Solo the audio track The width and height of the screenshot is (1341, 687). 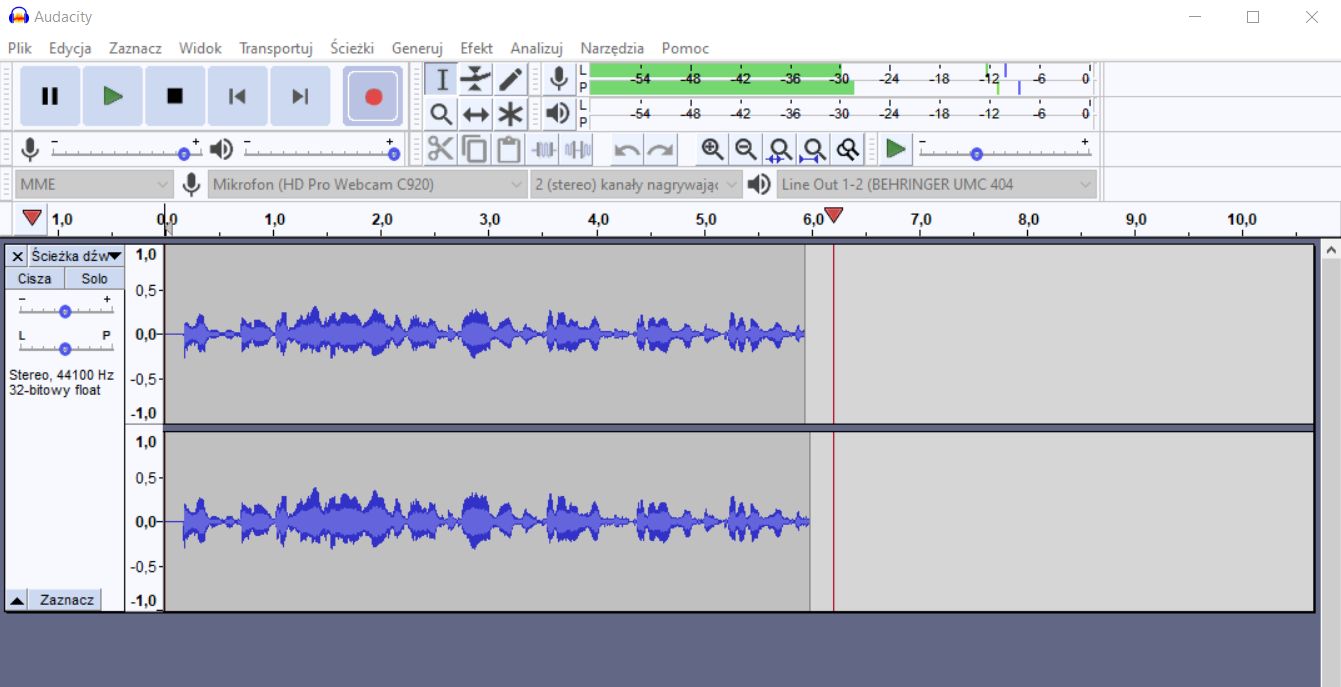(x=94, y=278)
